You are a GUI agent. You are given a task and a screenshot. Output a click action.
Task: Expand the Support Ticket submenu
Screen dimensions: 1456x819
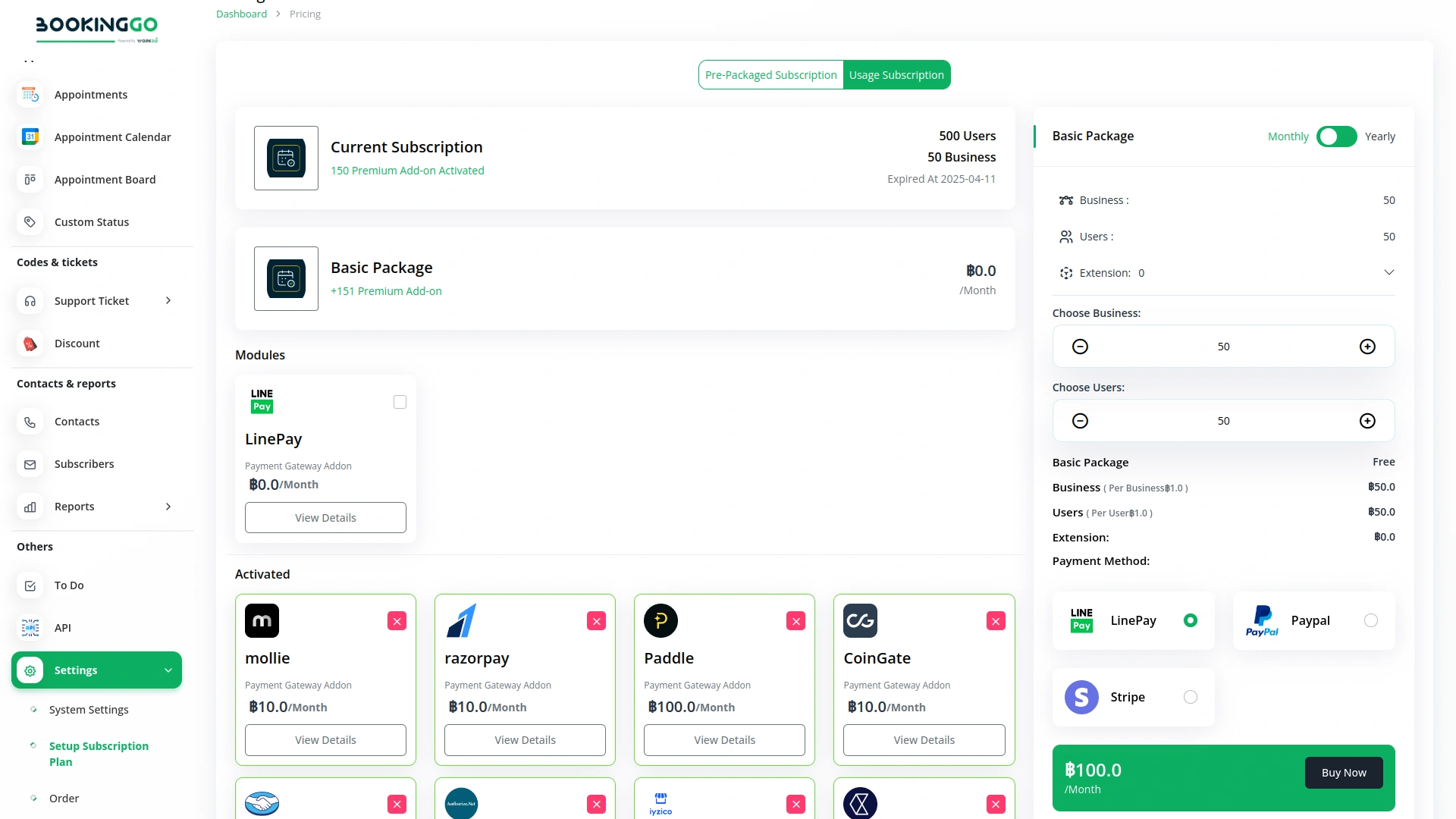168,301
